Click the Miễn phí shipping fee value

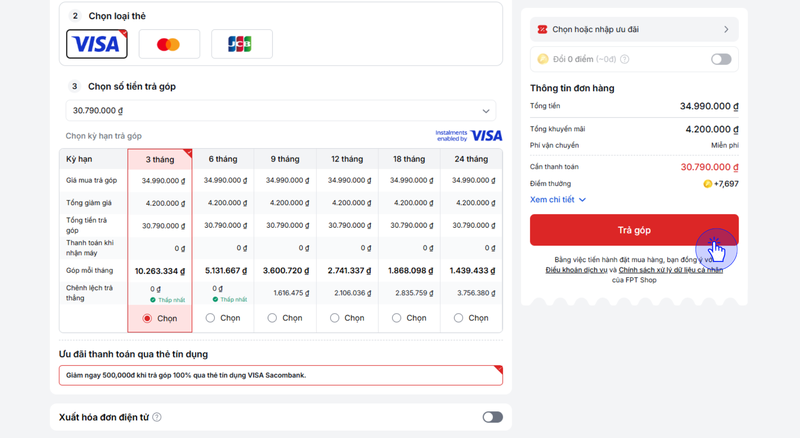pos(725,145)
